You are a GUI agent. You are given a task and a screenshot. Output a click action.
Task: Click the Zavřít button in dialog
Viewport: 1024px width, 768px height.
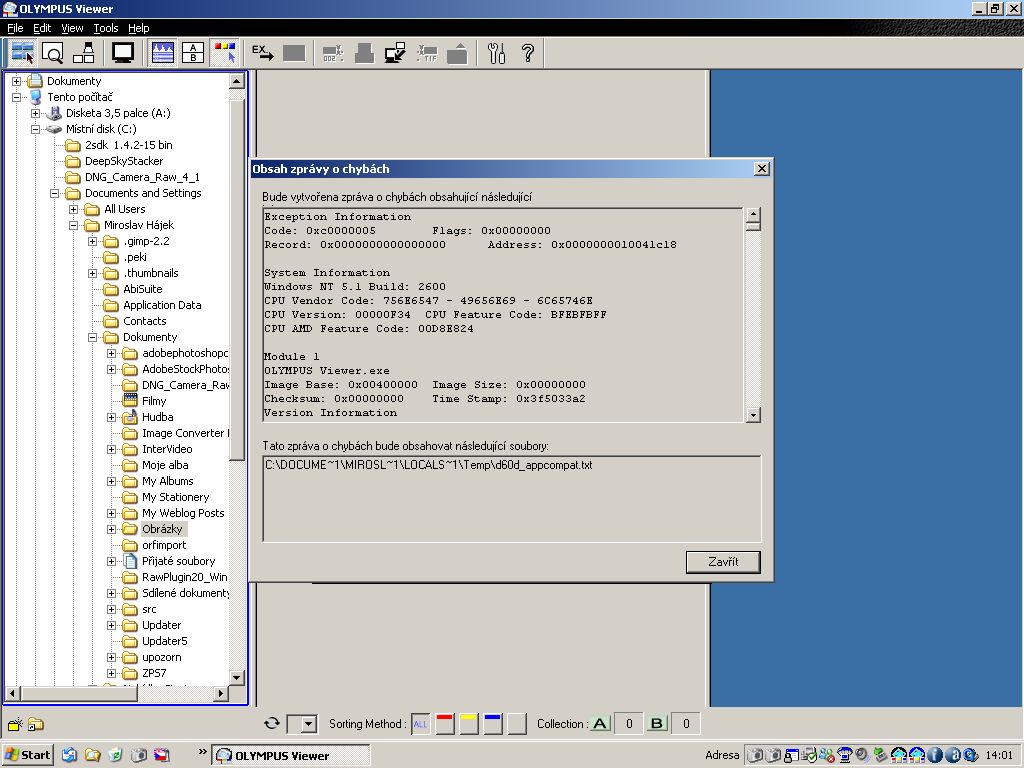click(723, 562)
